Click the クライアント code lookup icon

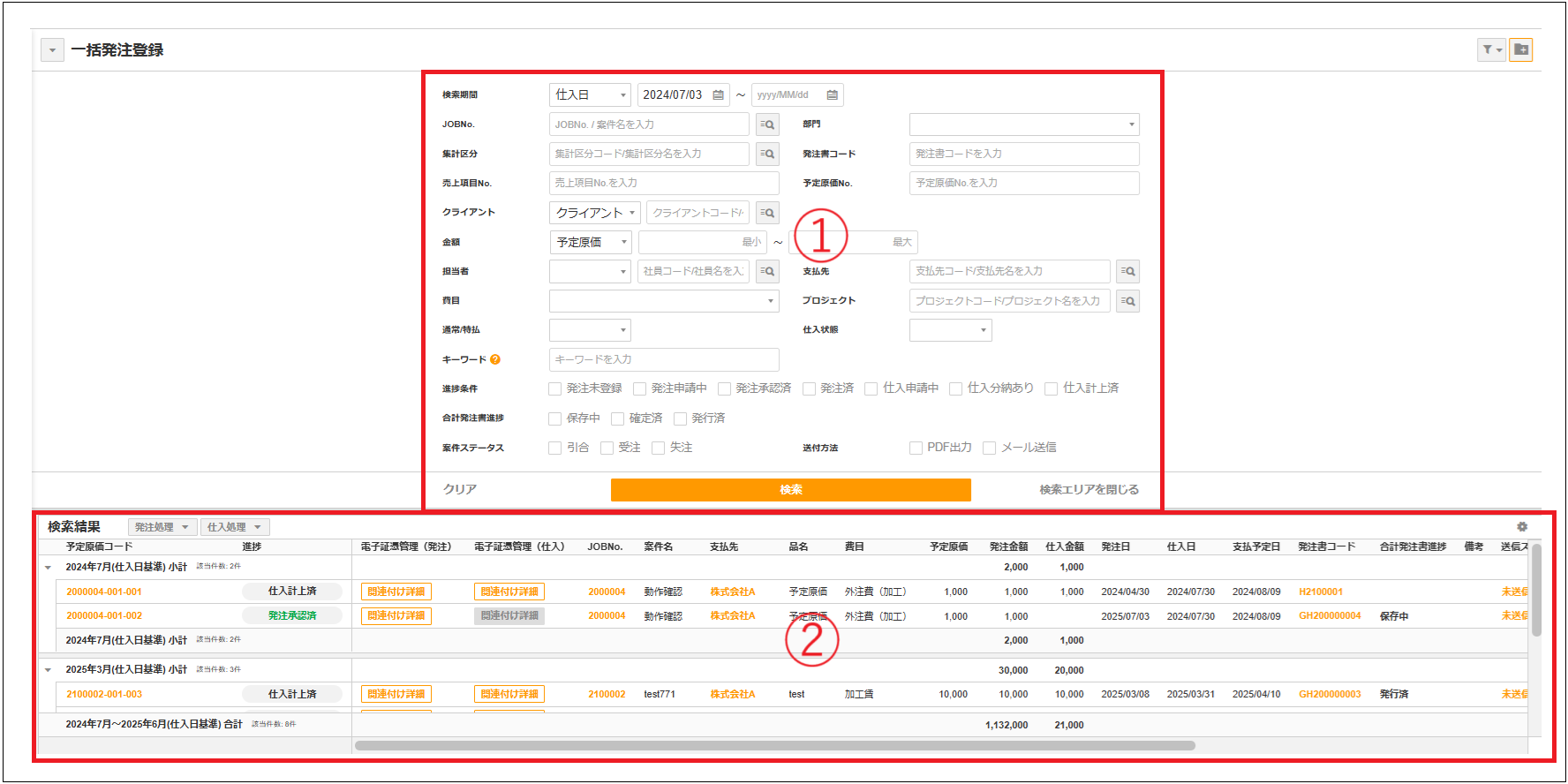[767, 213]
